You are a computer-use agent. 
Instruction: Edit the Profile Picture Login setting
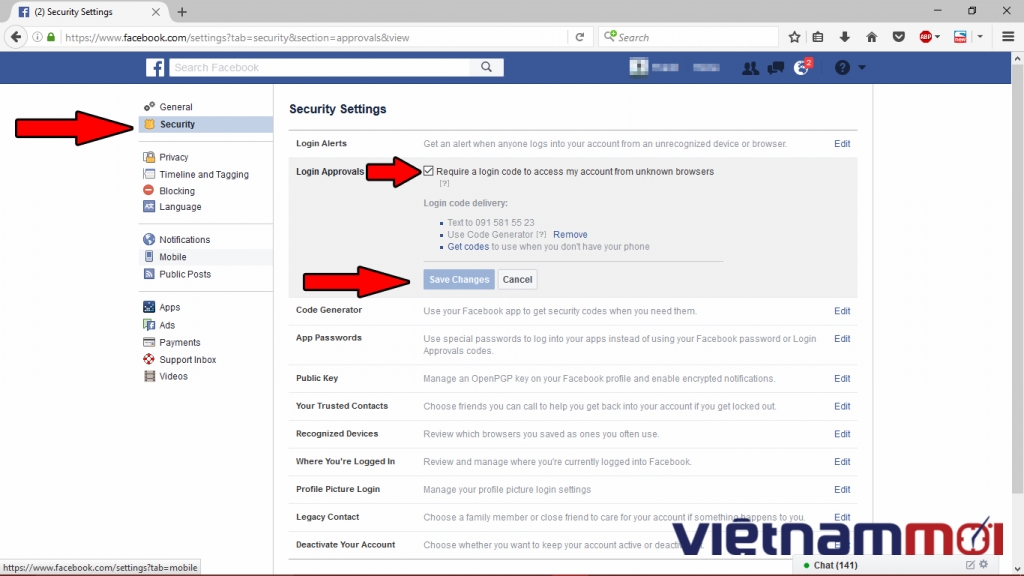(842, 490)
